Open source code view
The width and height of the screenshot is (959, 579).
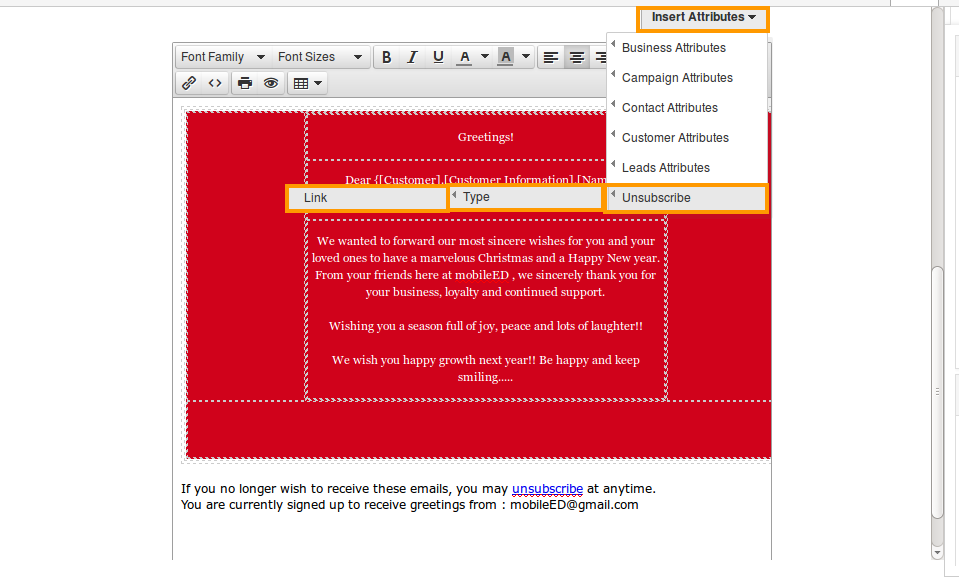(x=215, y=83)
